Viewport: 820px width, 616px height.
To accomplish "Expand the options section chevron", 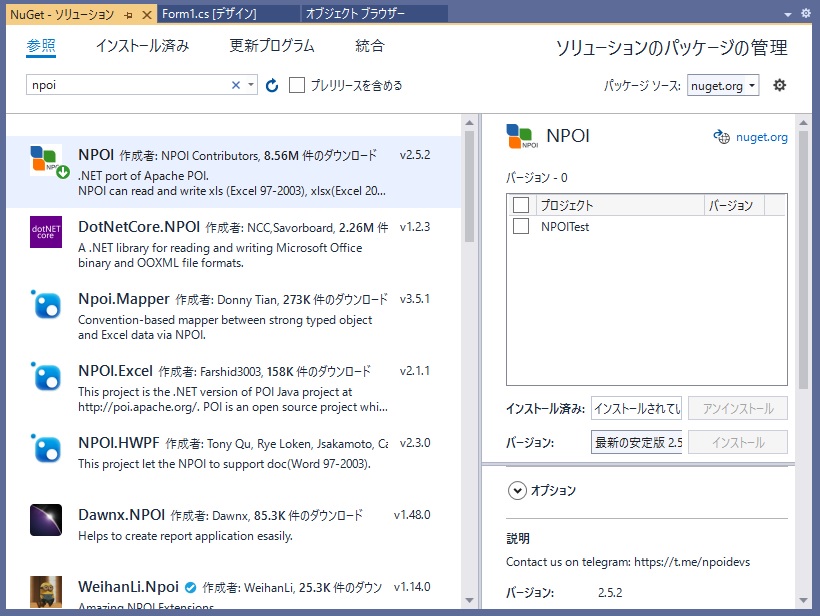I will pos(517,490).
